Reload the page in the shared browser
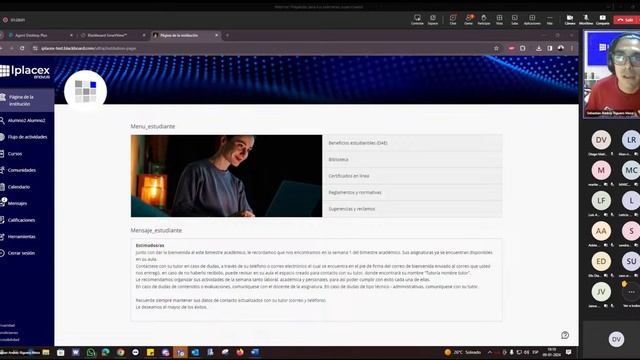 pos(22,48)
